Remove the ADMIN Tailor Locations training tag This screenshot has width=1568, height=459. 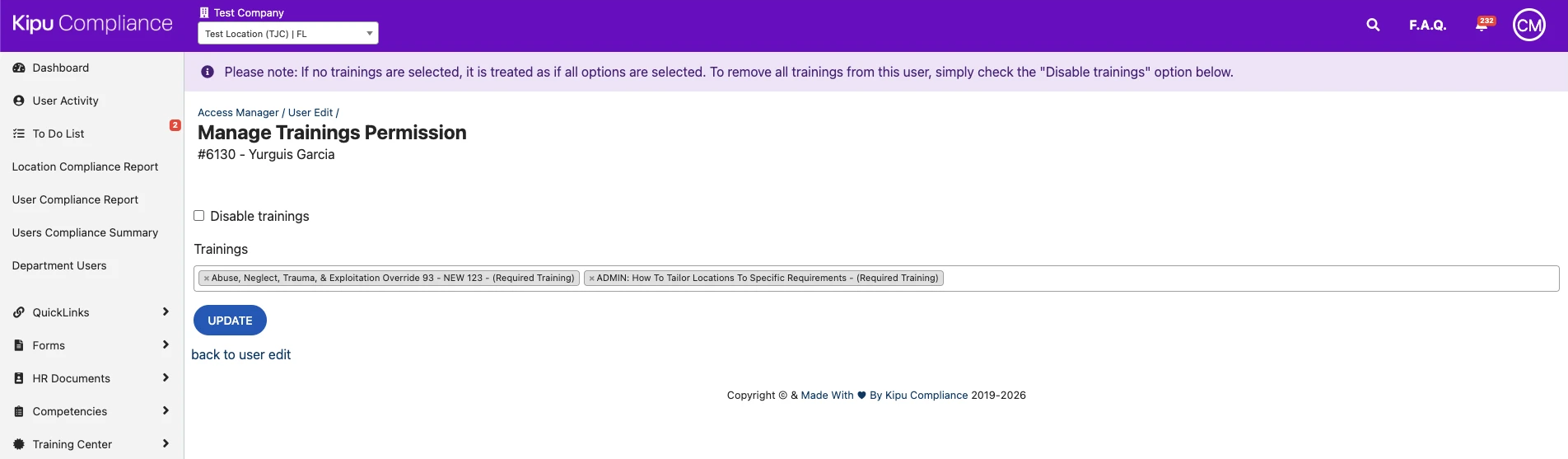pyautogui.click(x=591, y=279)
